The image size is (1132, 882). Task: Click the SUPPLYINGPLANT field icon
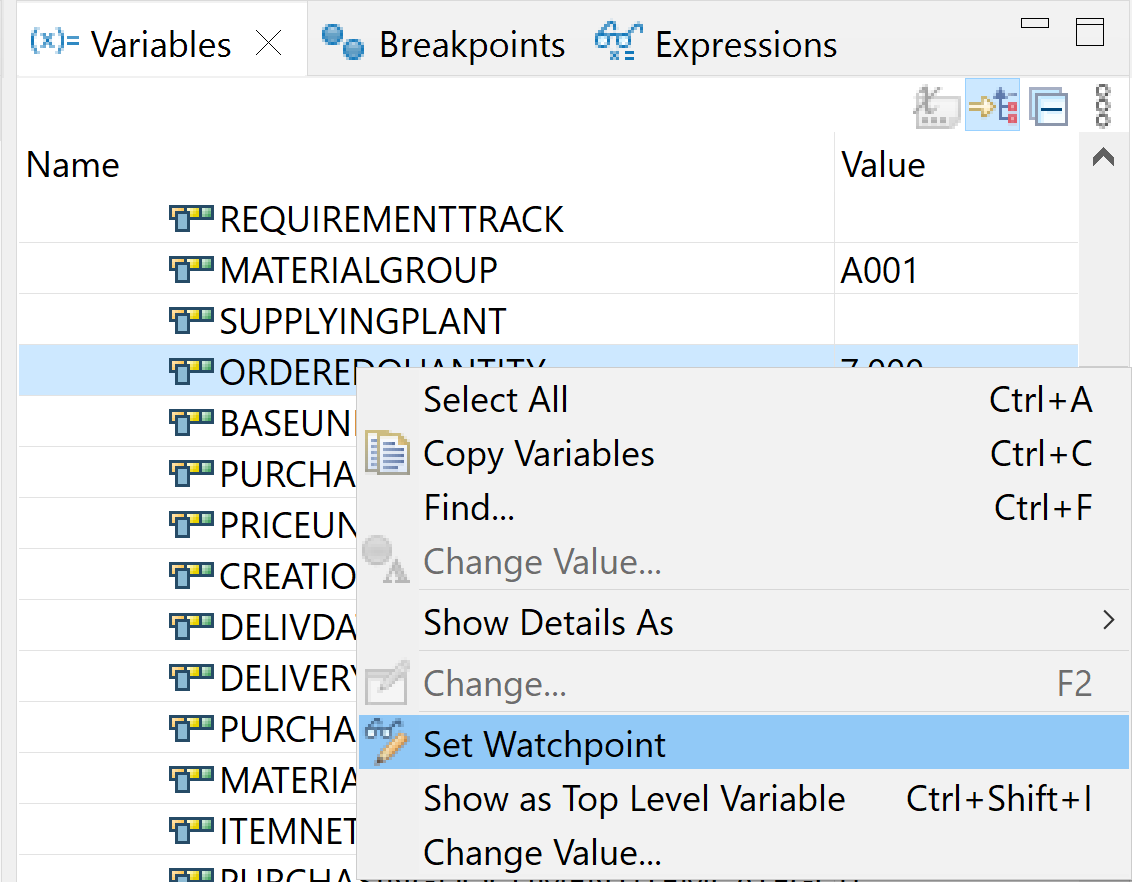coord(191,320)
